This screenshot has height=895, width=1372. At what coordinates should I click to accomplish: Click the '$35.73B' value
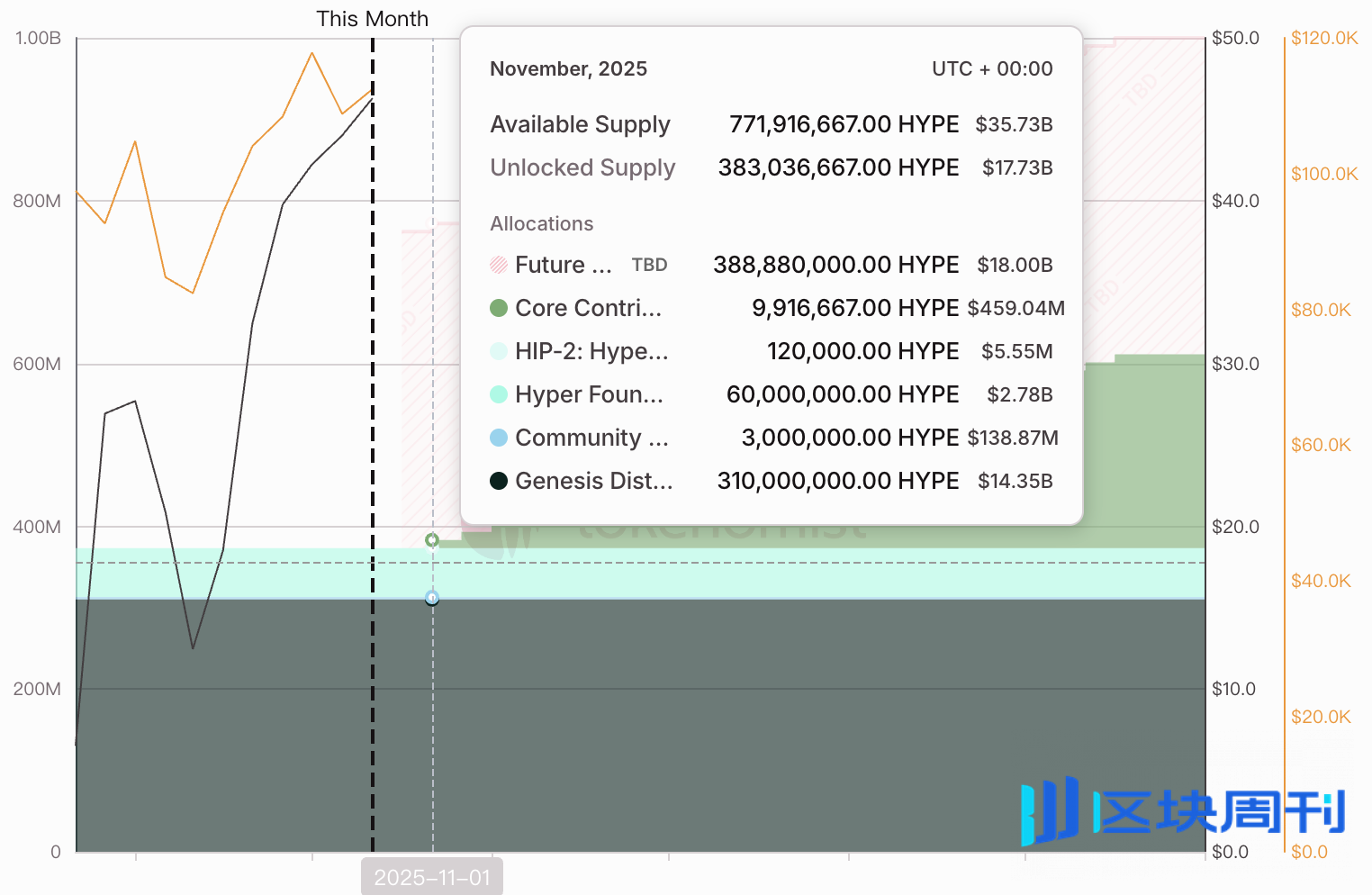(1014, 124)
